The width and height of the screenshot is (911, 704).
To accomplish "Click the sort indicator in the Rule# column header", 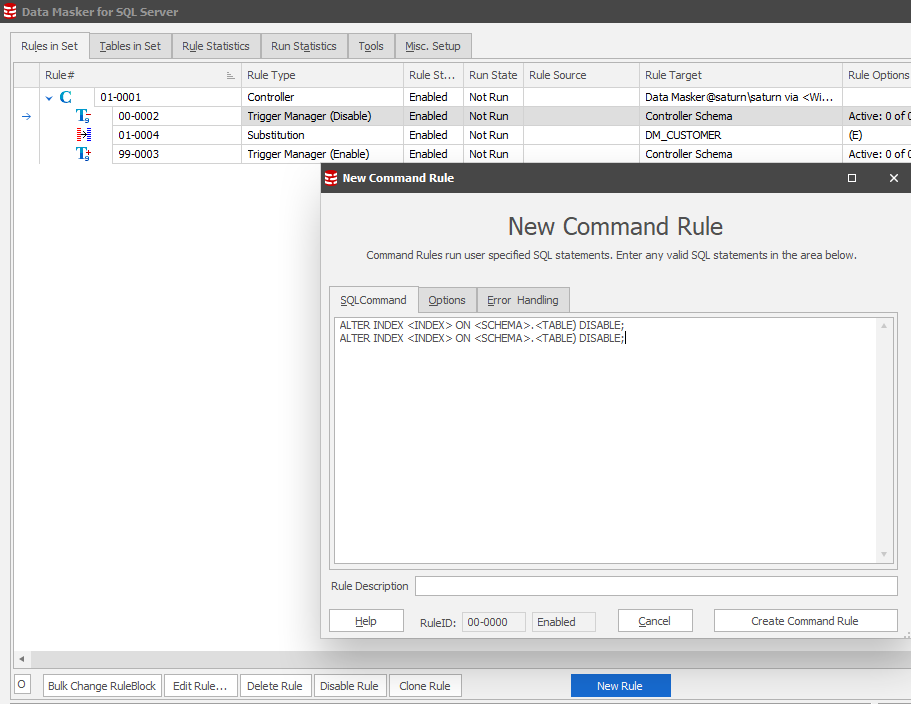I will 231,76.
